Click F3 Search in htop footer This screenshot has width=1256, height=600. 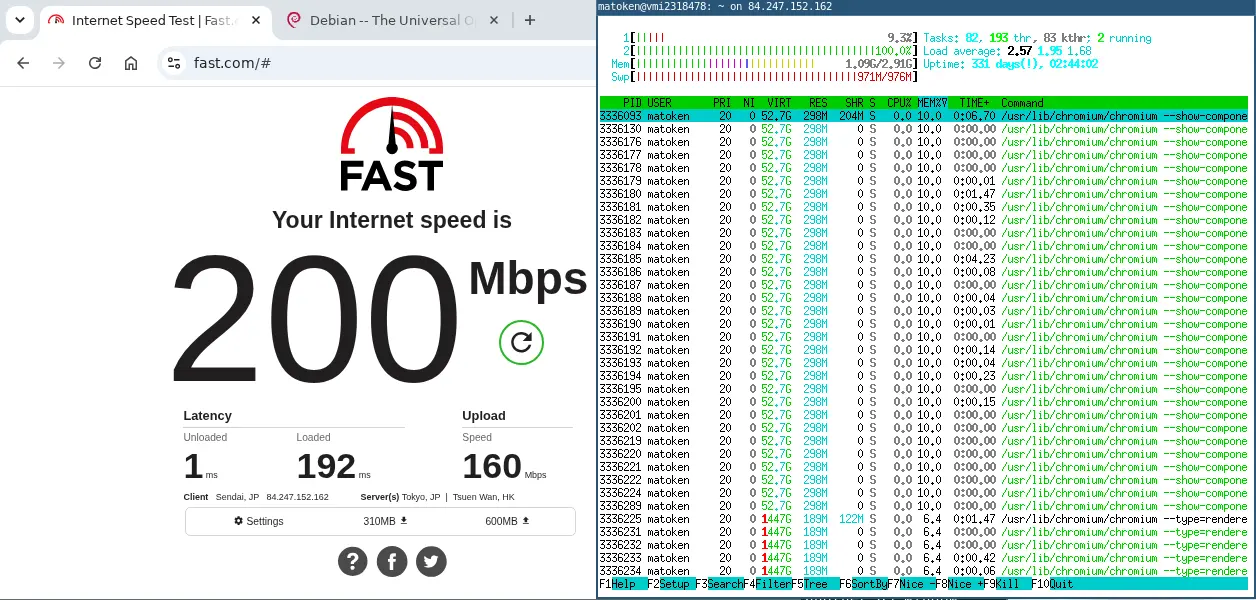(719, 584)
